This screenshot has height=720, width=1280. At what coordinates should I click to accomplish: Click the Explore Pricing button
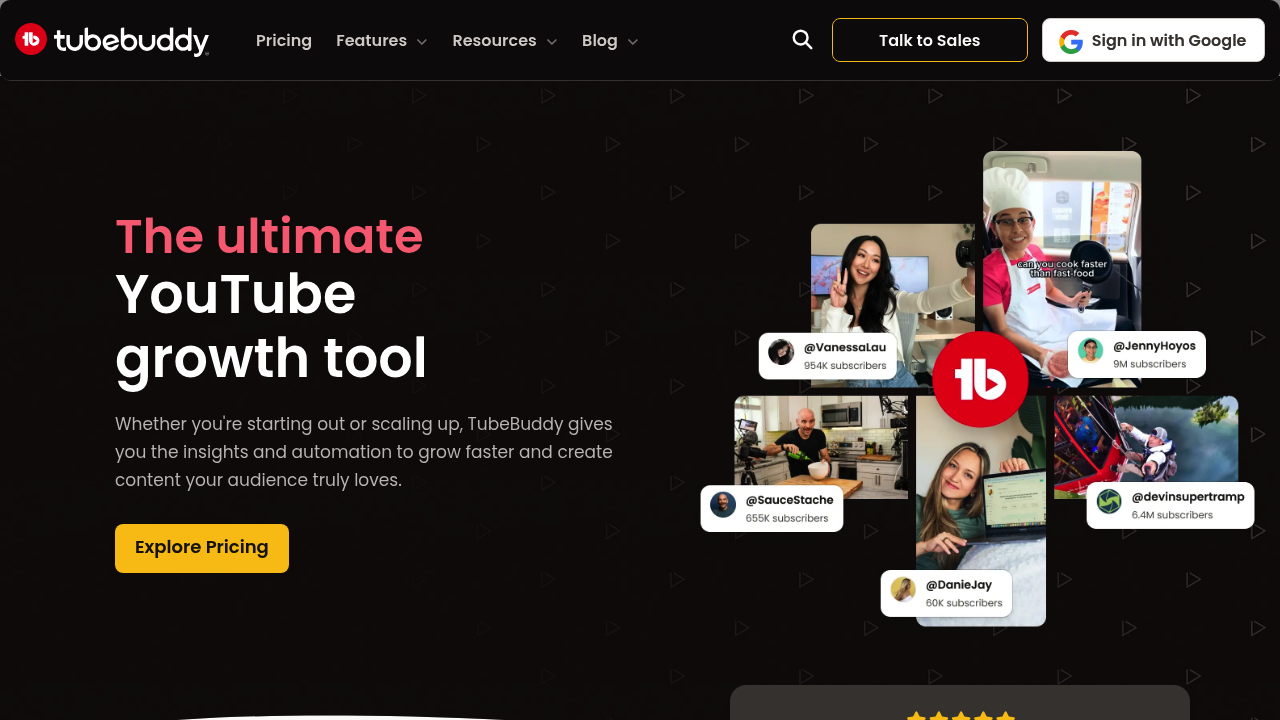click(x=202, y=548)
